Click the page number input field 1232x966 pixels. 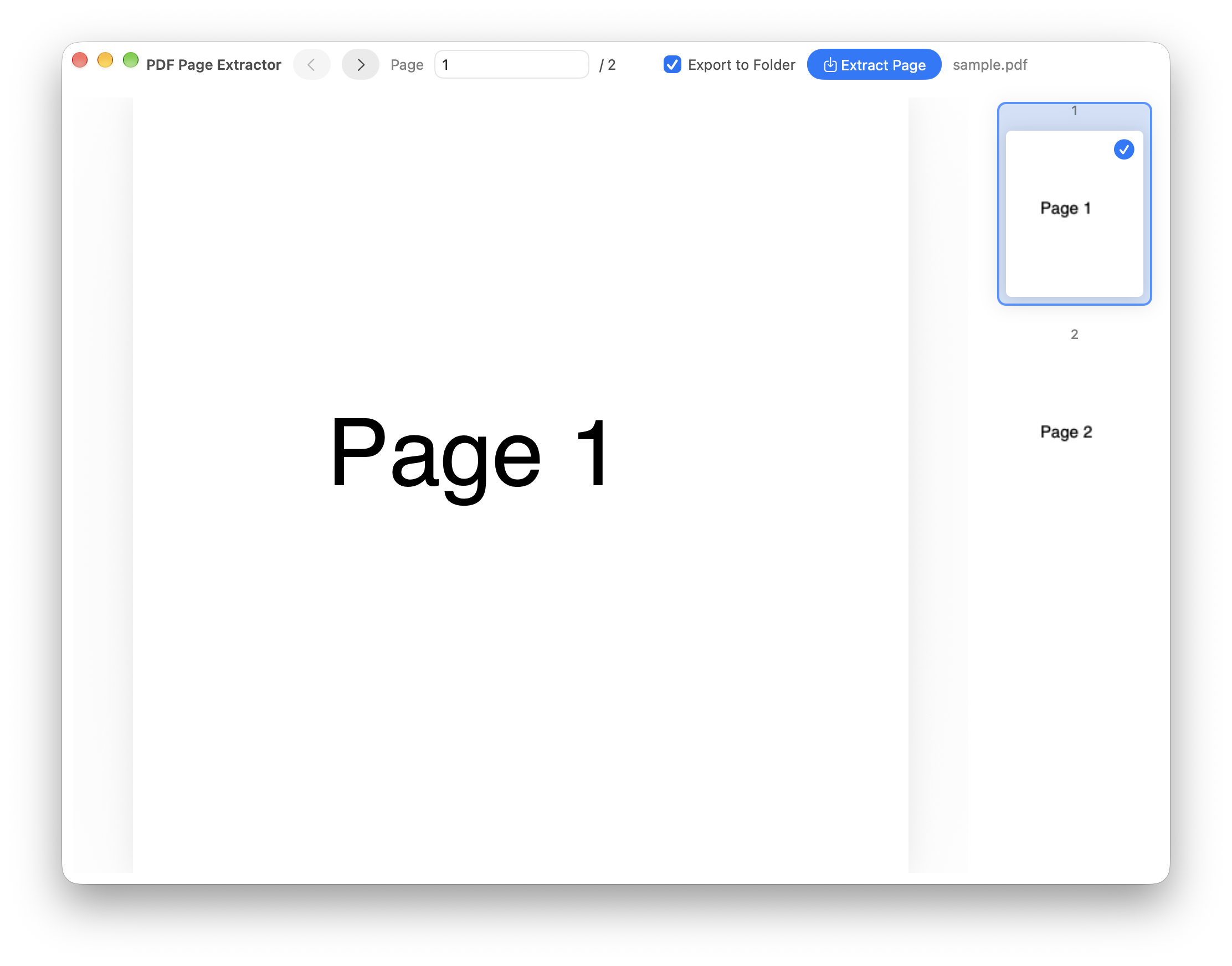pyautogui.click(x=511, y=64)
